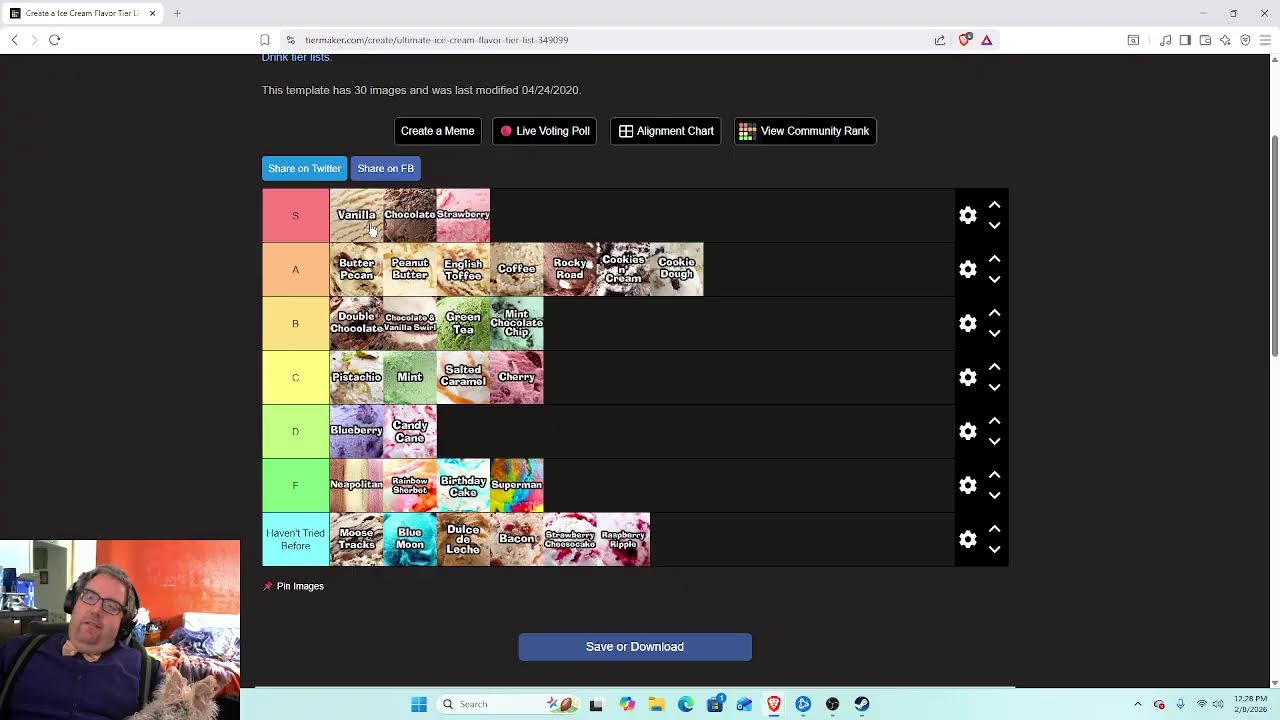1280x720 pixels.
Task: Open Brave Rewards triangle icon
Action: 986,40
